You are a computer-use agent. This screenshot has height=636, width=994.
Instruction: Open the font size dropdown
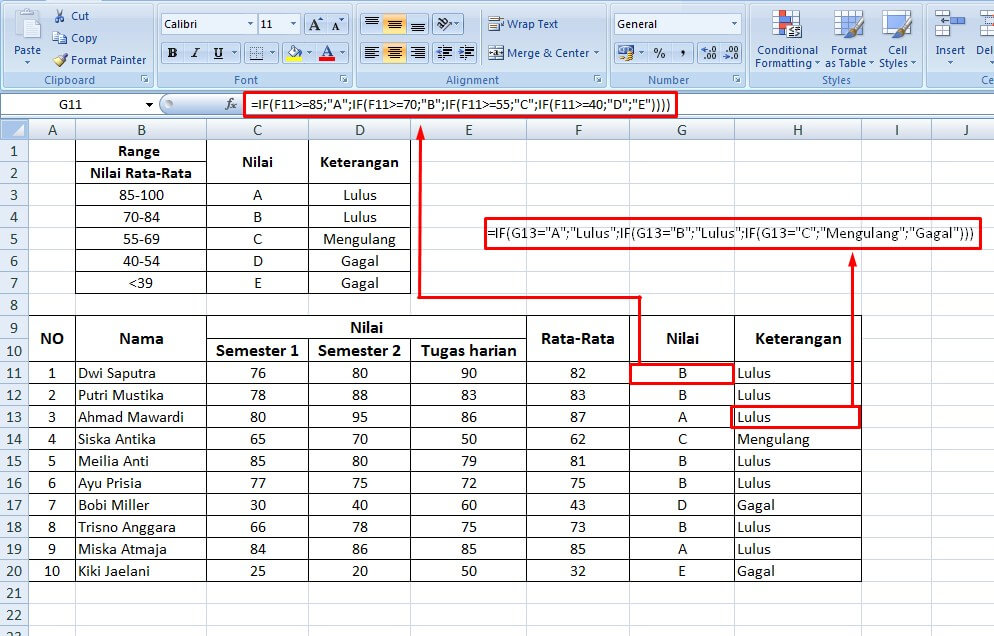(293, 23)
